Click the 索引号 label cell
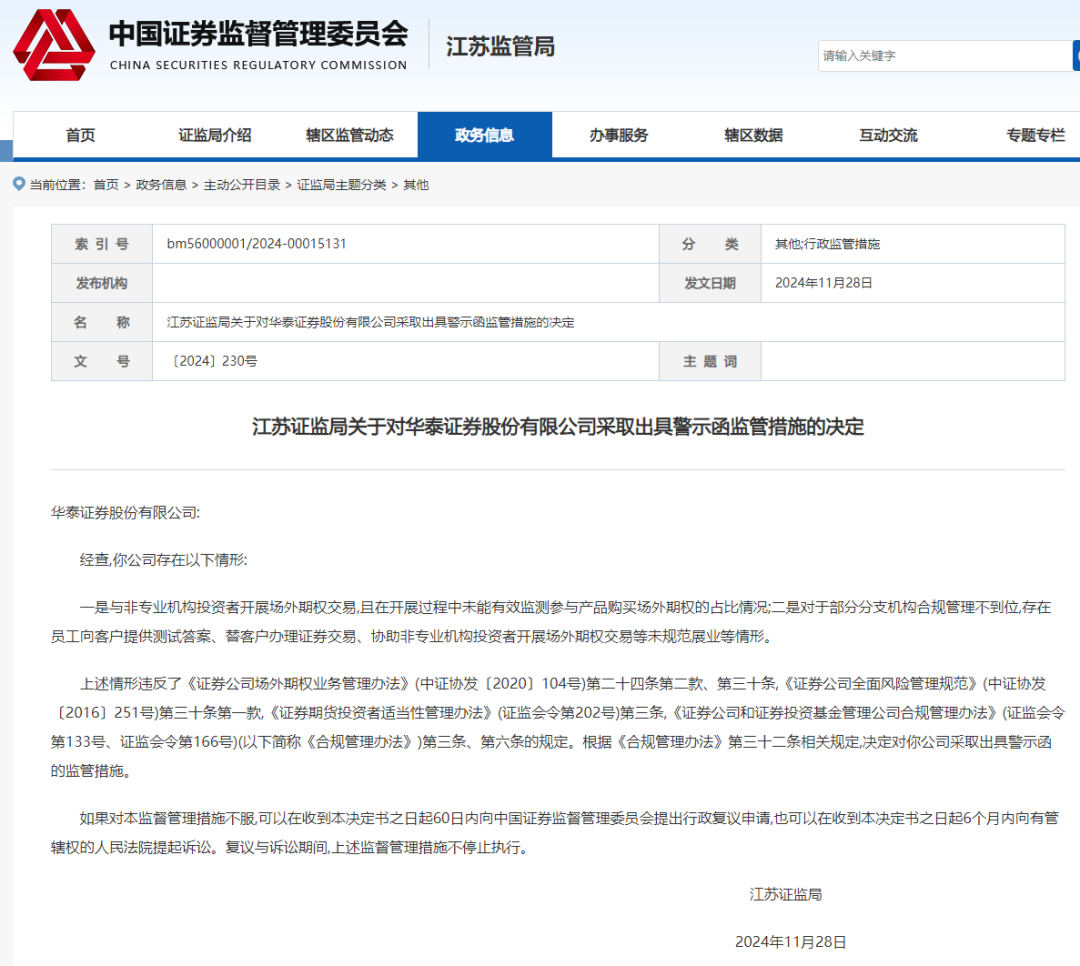The width and height of the screenshot is (1080, 966). click(102, 244)
